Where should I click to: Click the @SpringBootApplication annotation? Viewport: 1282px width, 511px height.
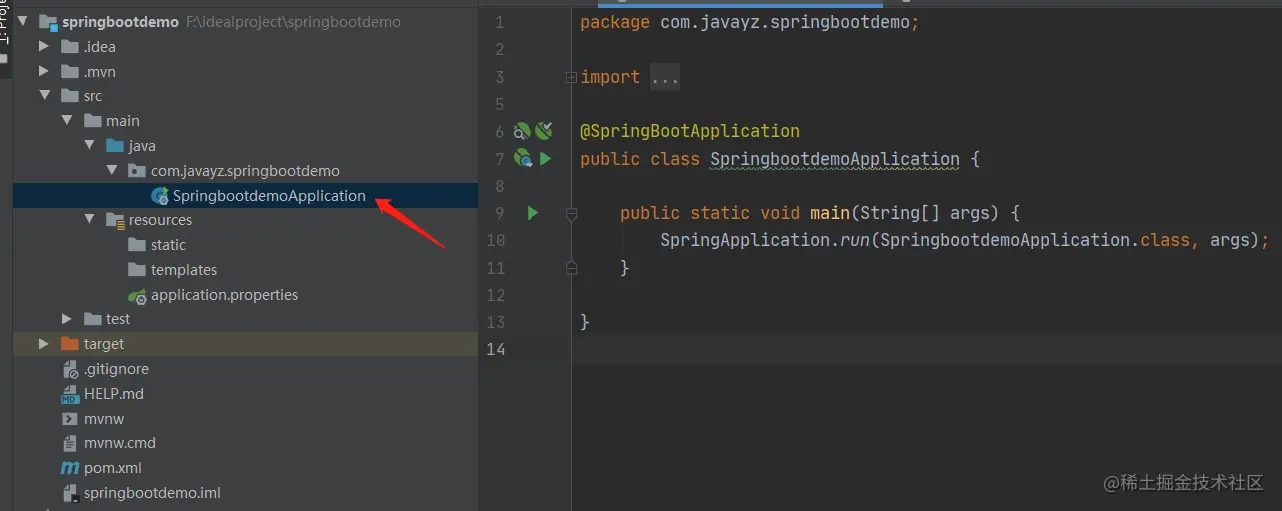click(690, 131)
